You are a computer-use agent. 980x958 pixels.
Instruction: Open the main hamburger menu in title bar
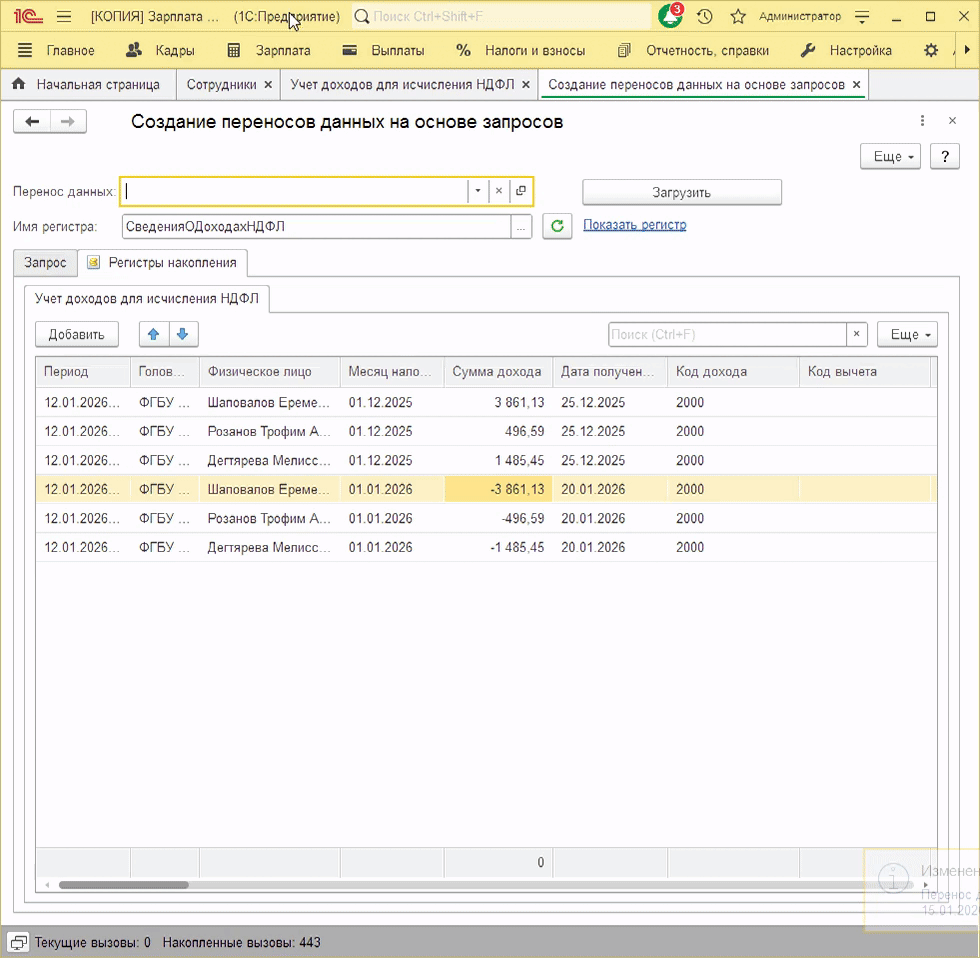64,17
